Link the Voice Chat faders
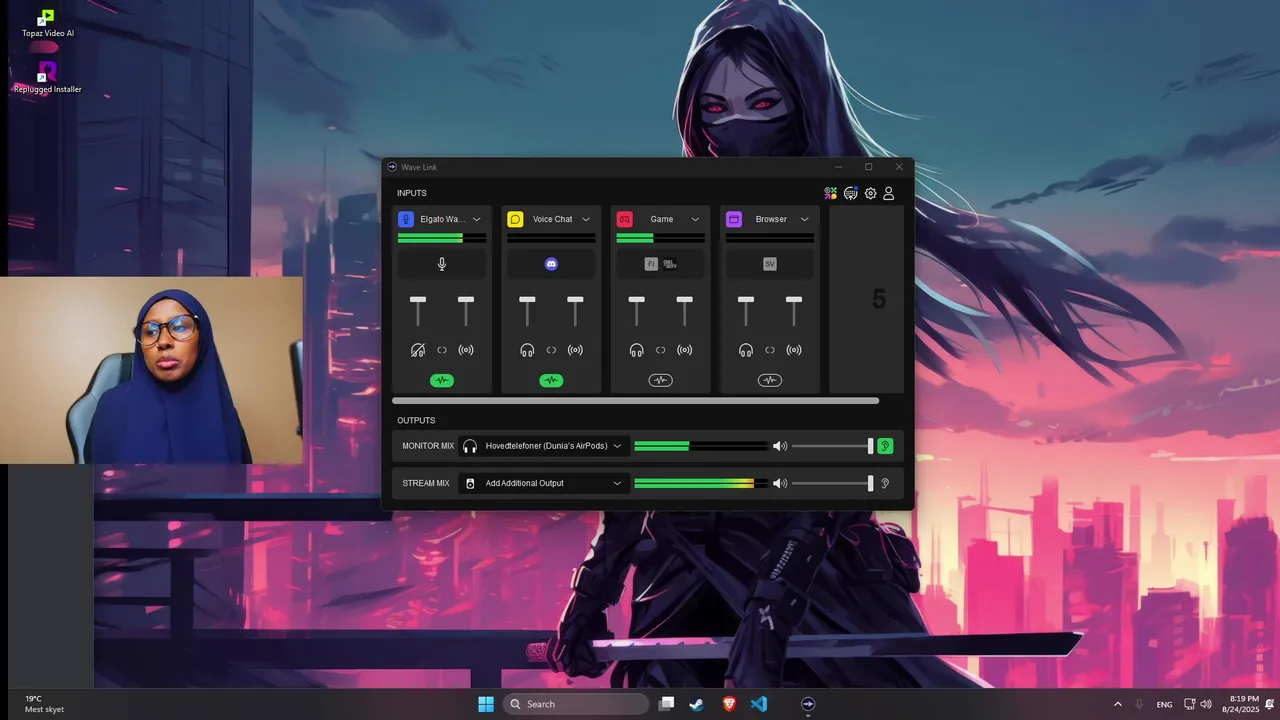Screen dimensions: 1280x720 click(551, 350)
